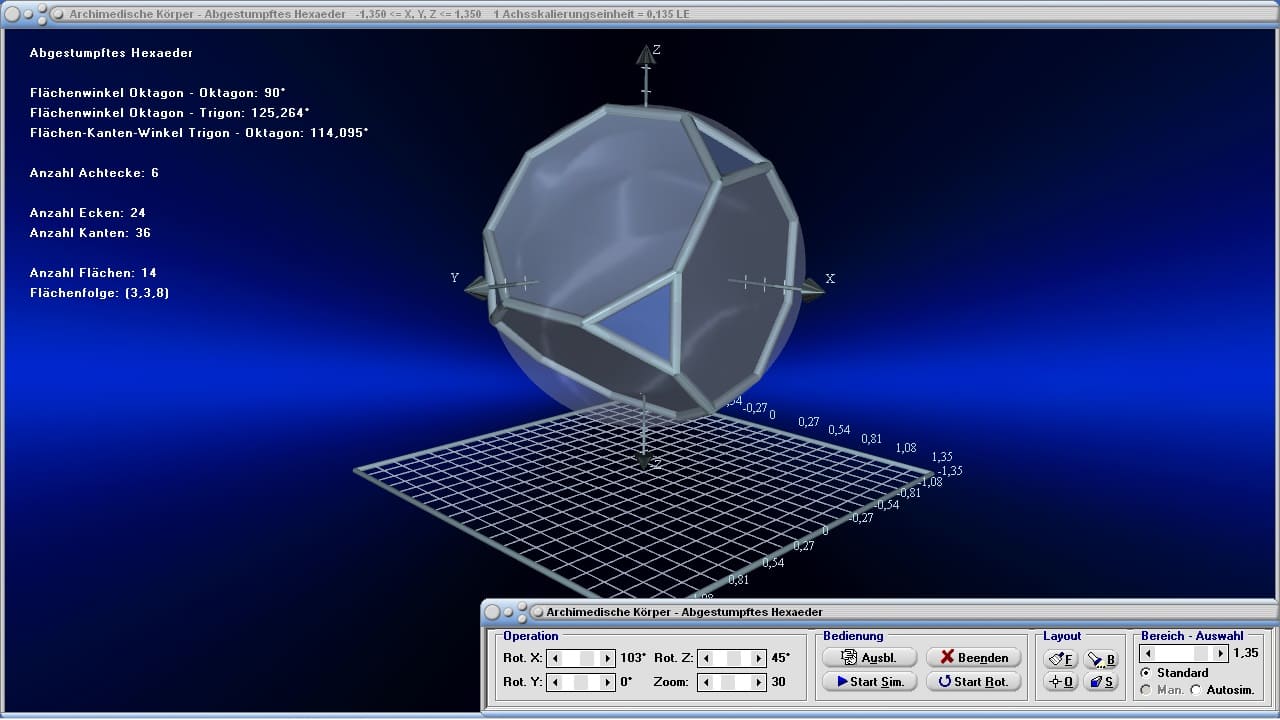The image size is (1280, 720).
Task: Click the B layout button with paint bucket
Action: pyautogui.click(x=1101, y=659)
